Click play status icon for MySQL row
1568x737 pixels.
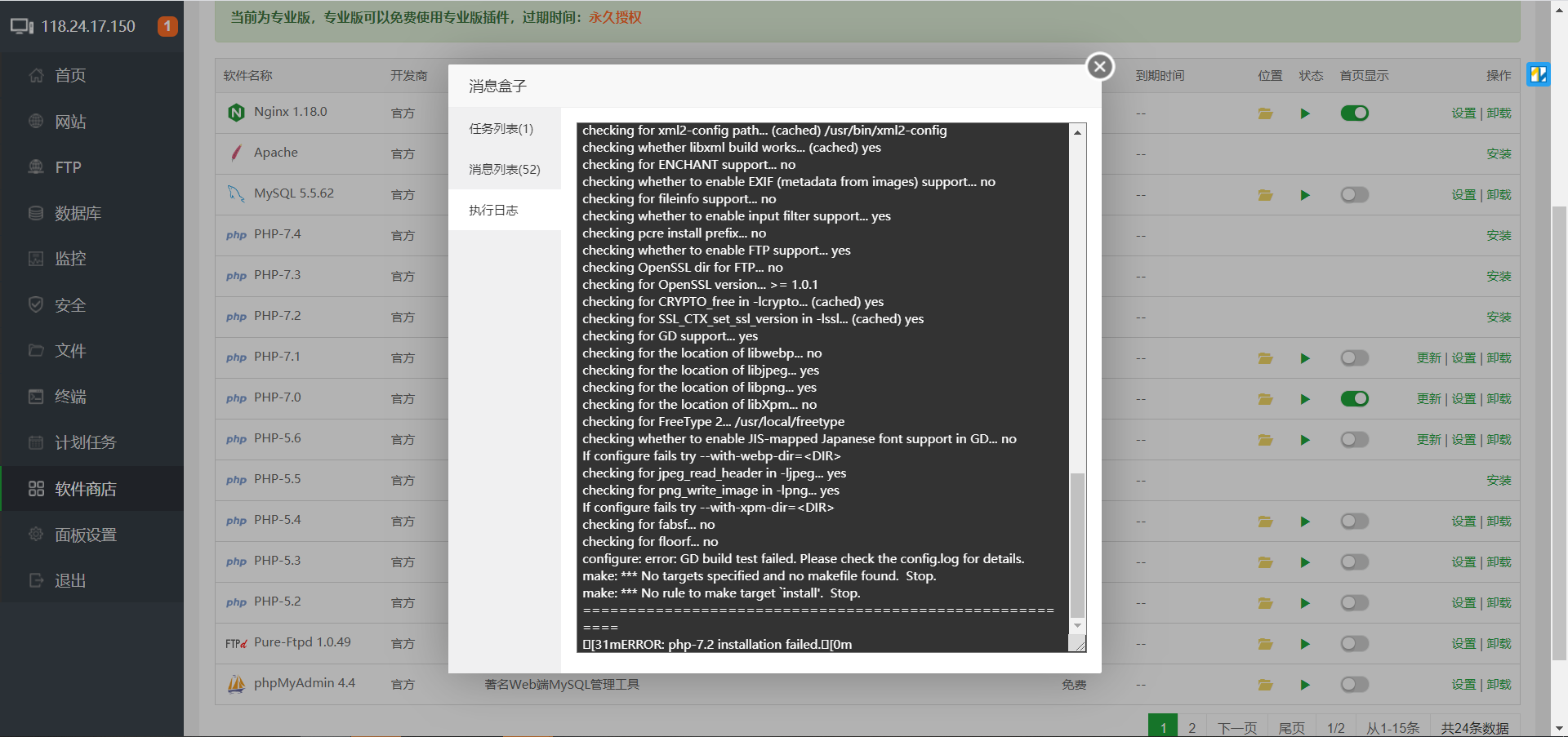coord(1305,195)
